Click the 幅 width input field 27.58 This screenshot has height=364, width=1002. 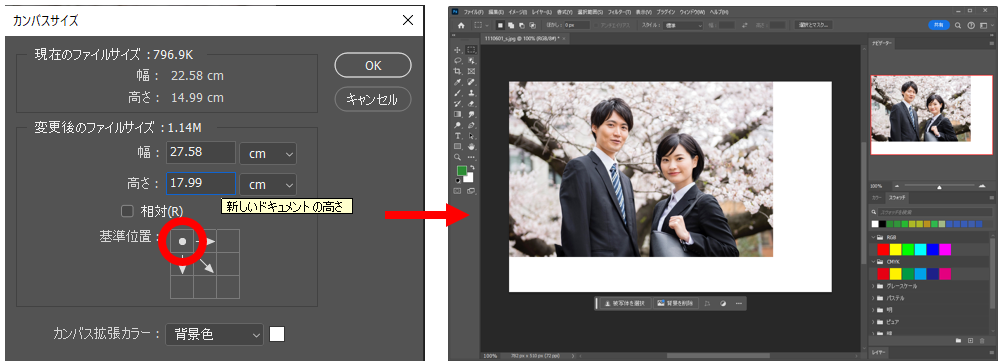[x=201, y=153]
